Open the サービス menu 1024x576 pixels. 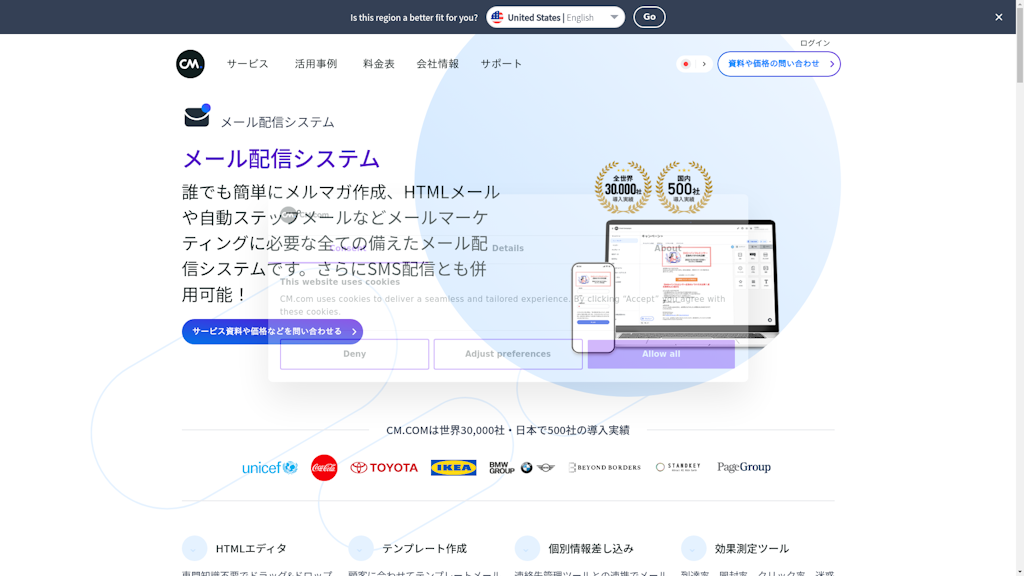pos(247,64)
